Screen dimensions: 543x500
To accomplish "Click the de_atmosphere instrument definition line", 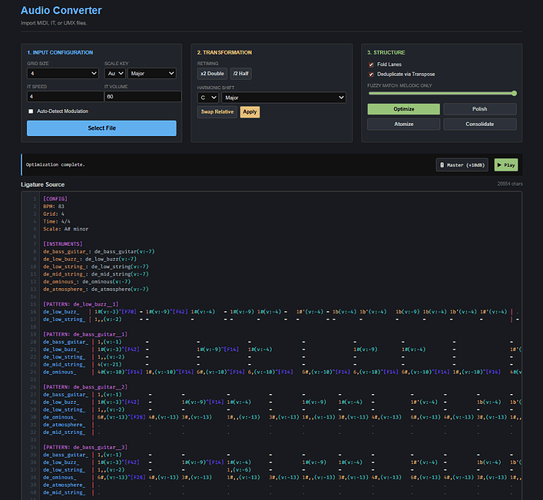I will (x=96, y=289).
